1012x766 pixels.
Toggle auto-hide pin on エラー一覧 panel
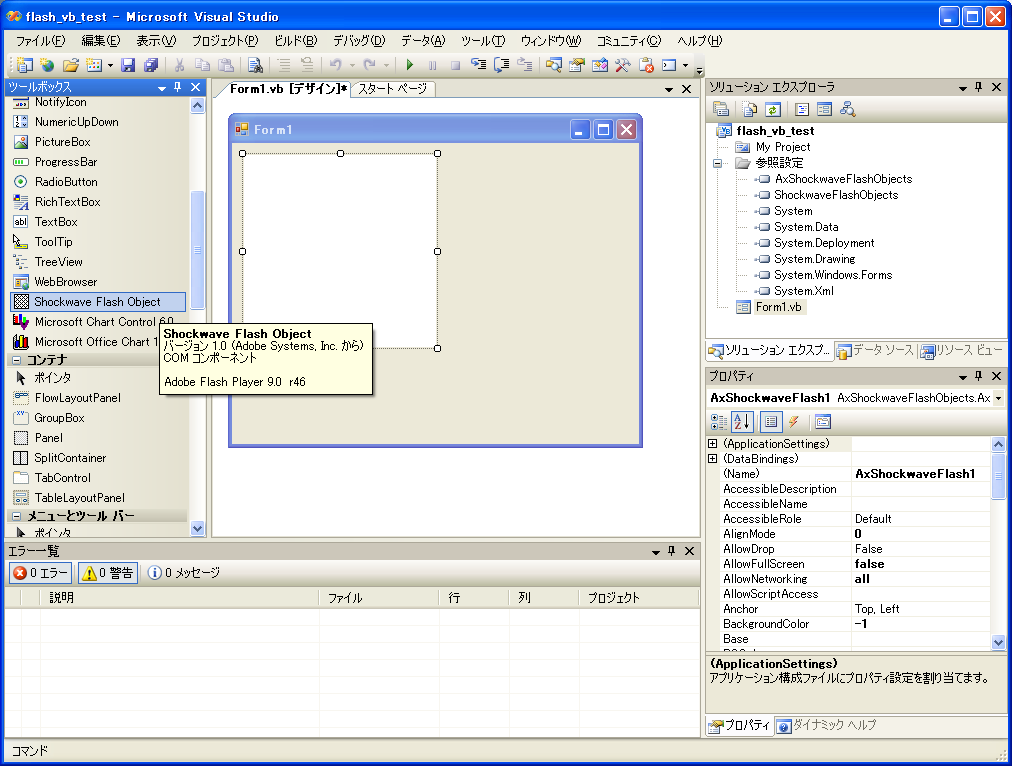coord(671,551)
